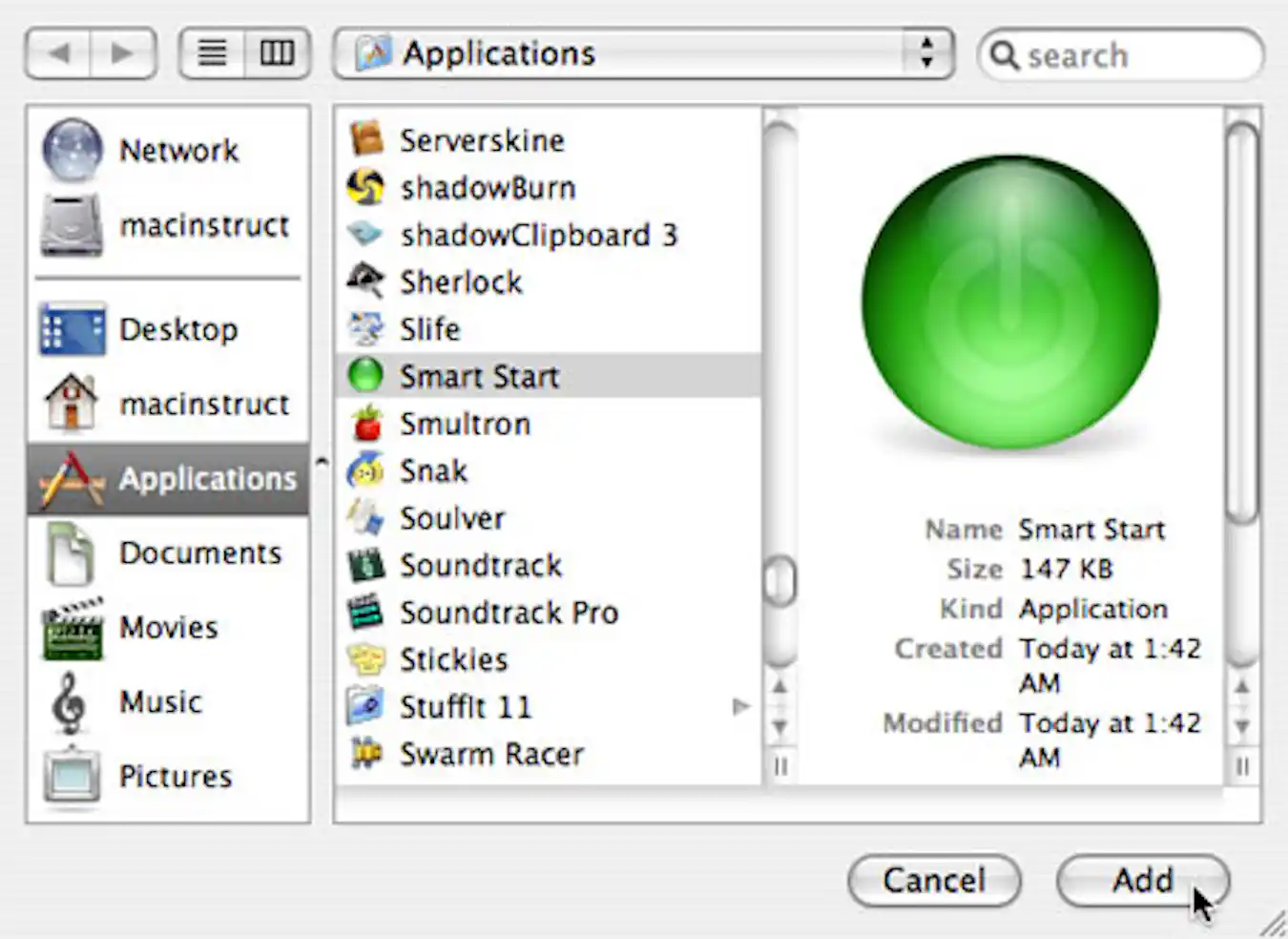Viewport: 1288px width, 939px height.
Task: Click the back navigation arrow
Action: tap(59, 53)
